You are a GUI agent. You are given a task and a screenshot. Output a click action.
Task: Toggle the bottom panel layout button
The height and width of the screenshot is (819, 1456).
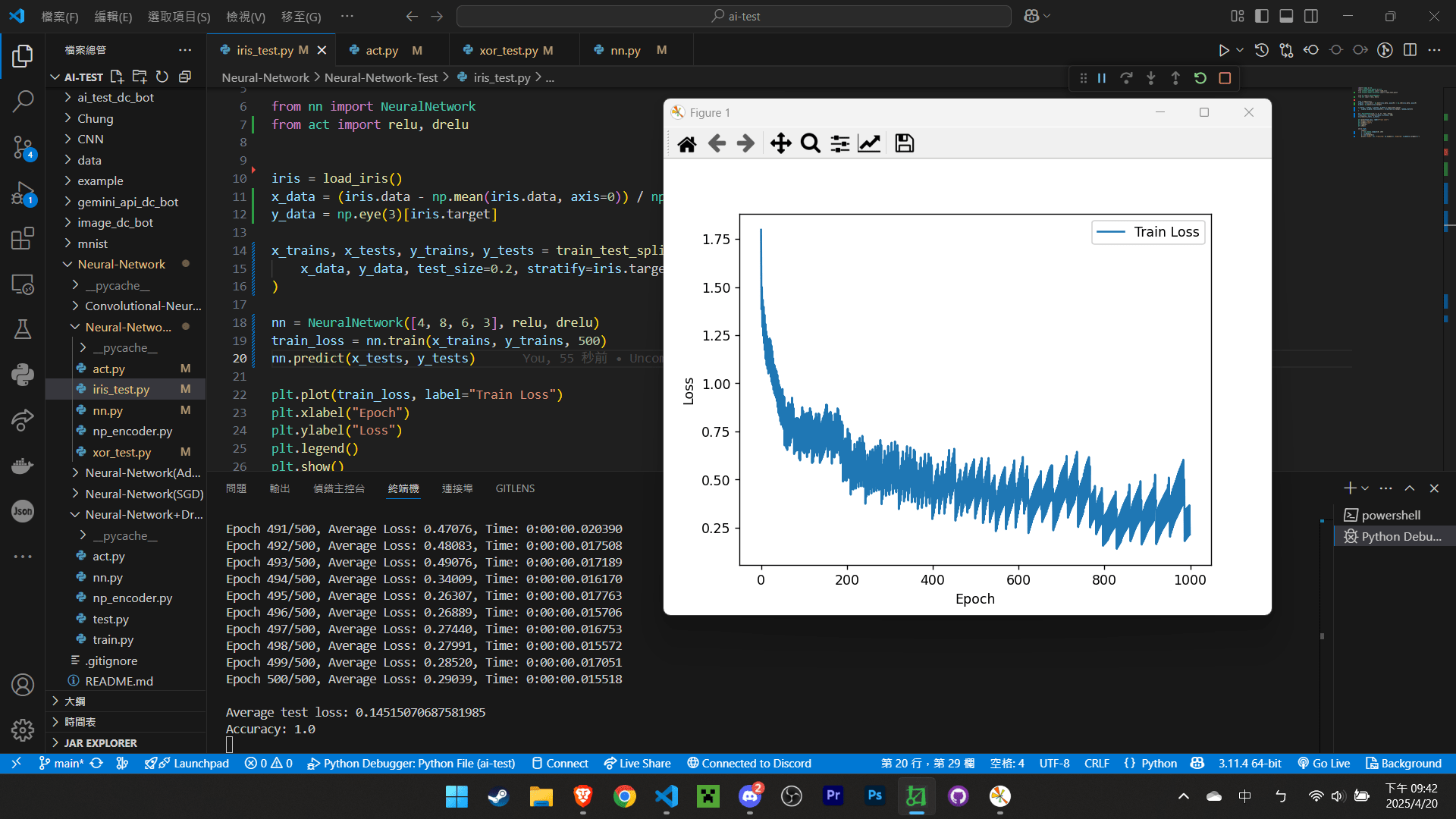1286,16
